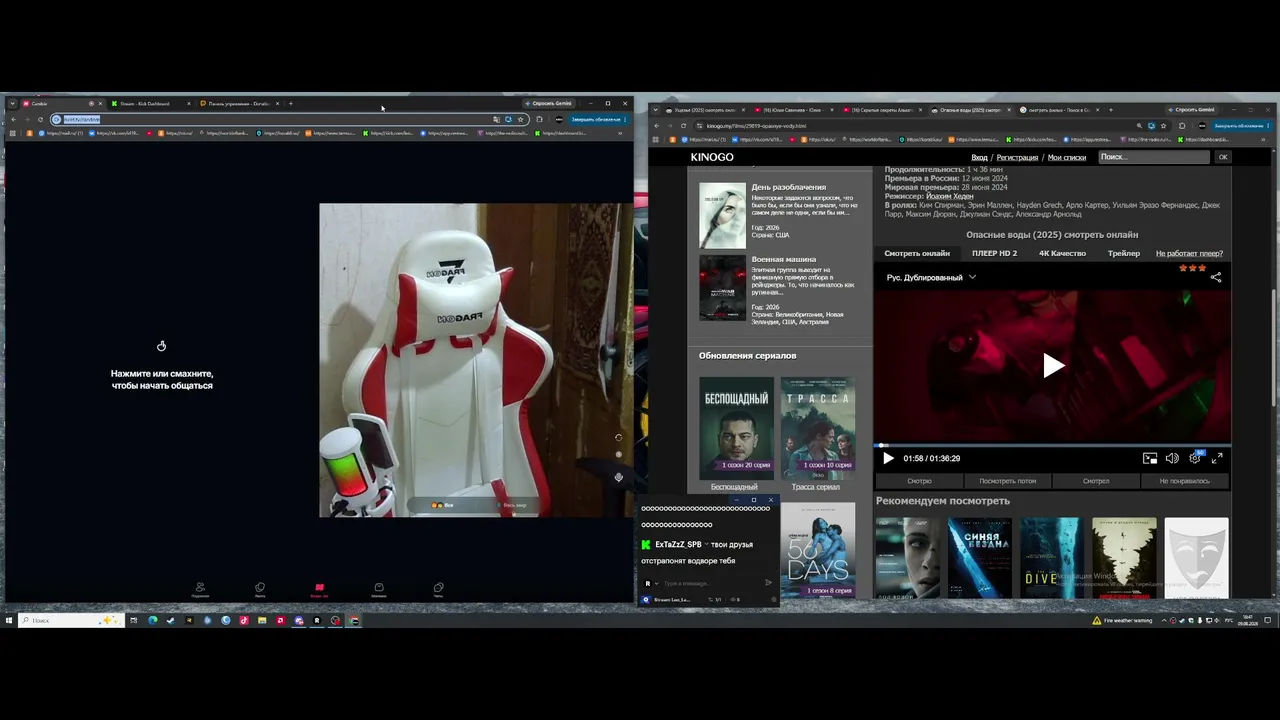Open 'Мои списки' on Kinogo
The width and height of the screenshot is (1280, 720).
(1067, 157)
